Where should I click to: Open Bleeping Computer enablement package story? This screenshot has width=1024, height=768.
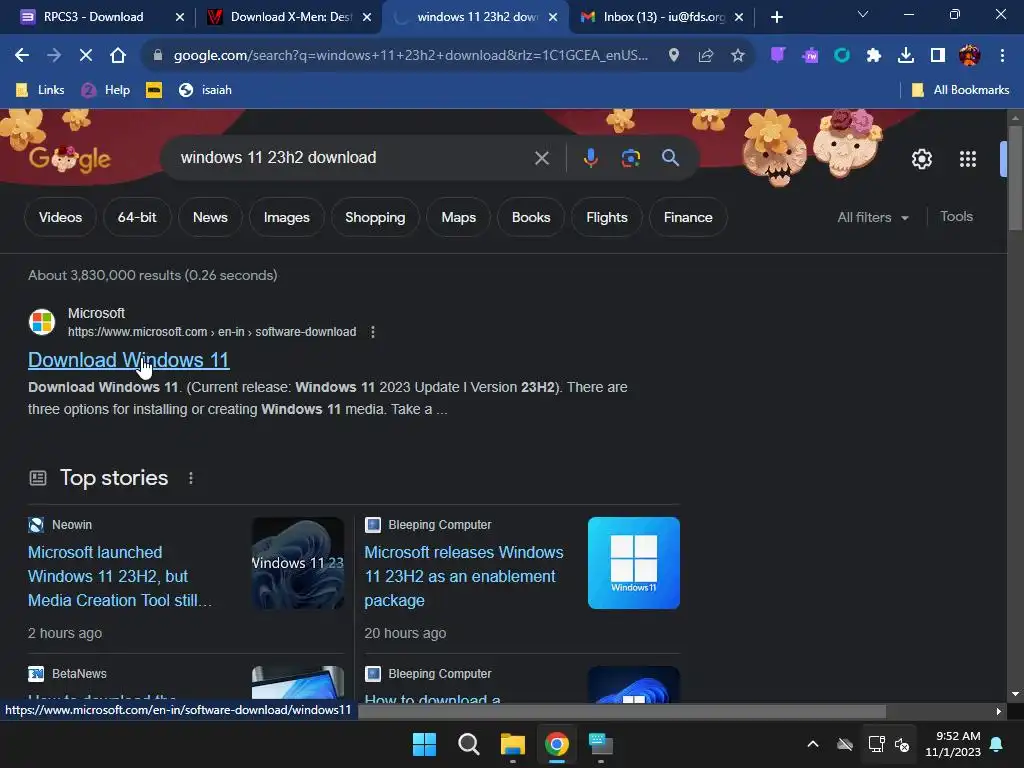[x=464, y=576]
